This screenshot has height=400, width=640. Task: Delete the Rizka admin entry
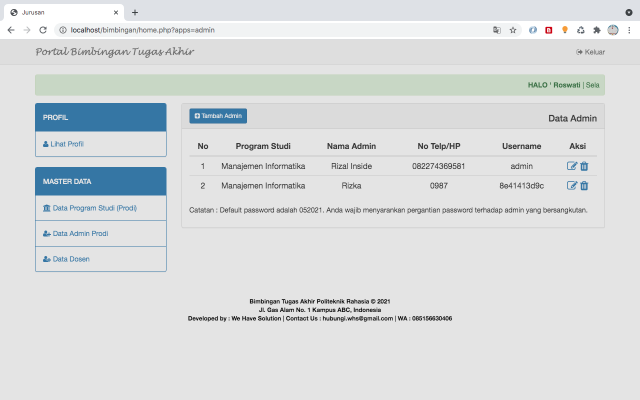click(584, 185)
